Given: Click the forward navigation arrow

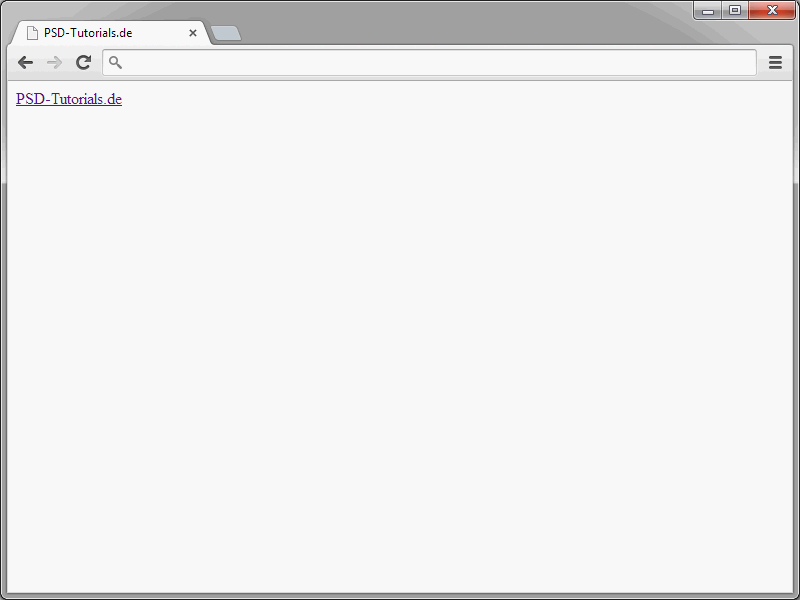Looking at the screenshot, I should click(54, 63).
